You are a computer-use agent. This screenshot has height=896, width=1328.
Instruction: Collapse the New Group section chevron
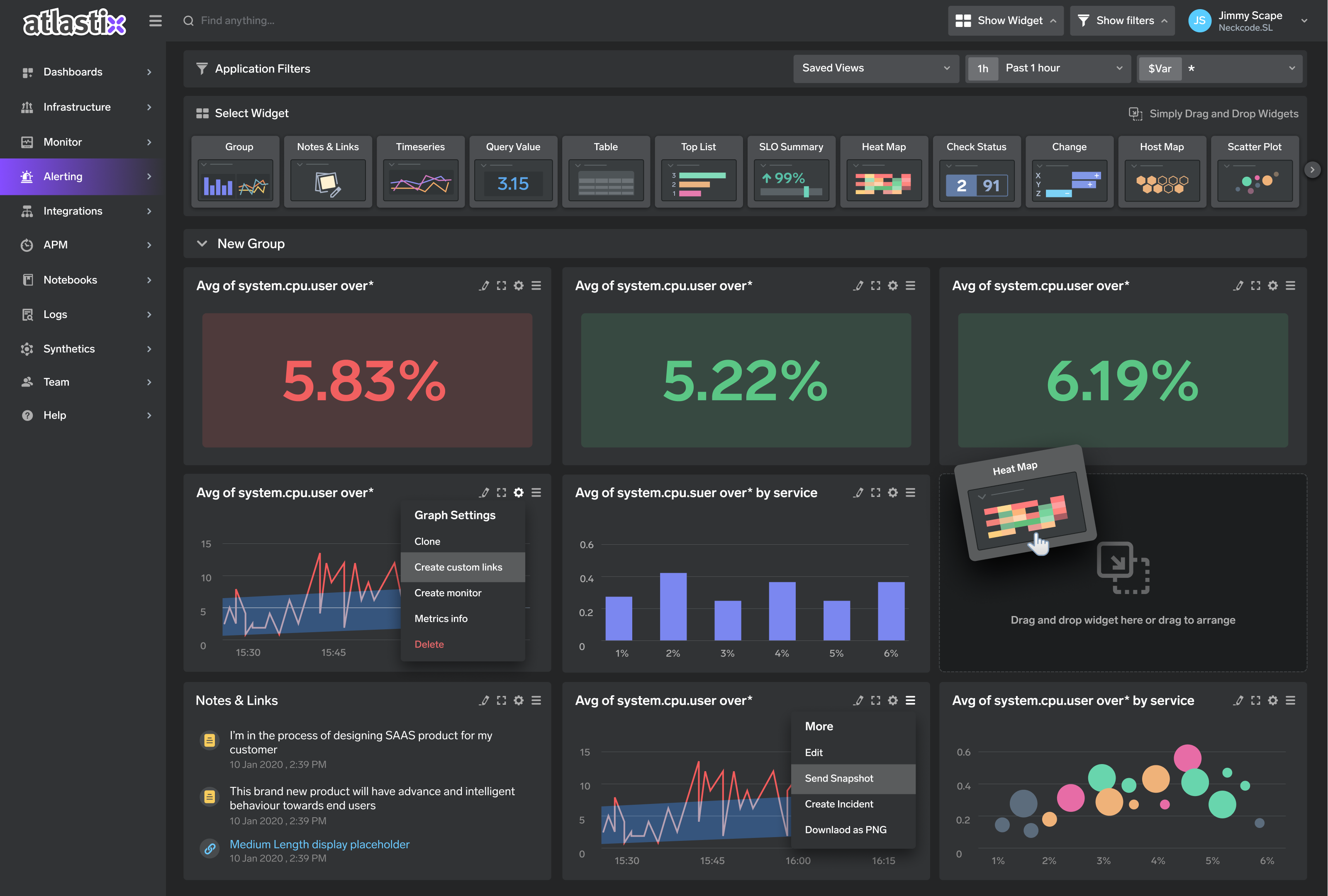(202, 244)
